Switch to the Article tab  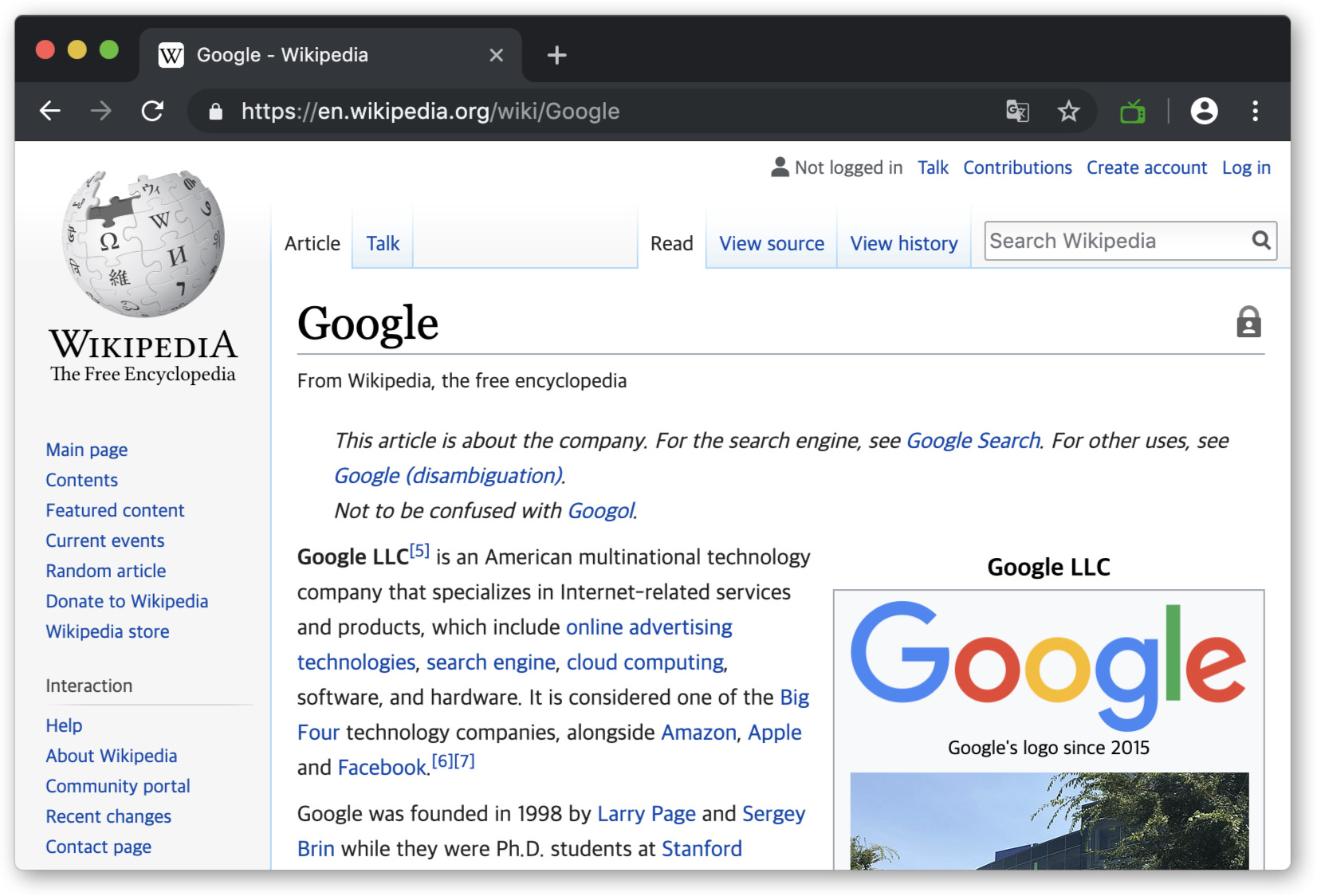click(312, 243)
